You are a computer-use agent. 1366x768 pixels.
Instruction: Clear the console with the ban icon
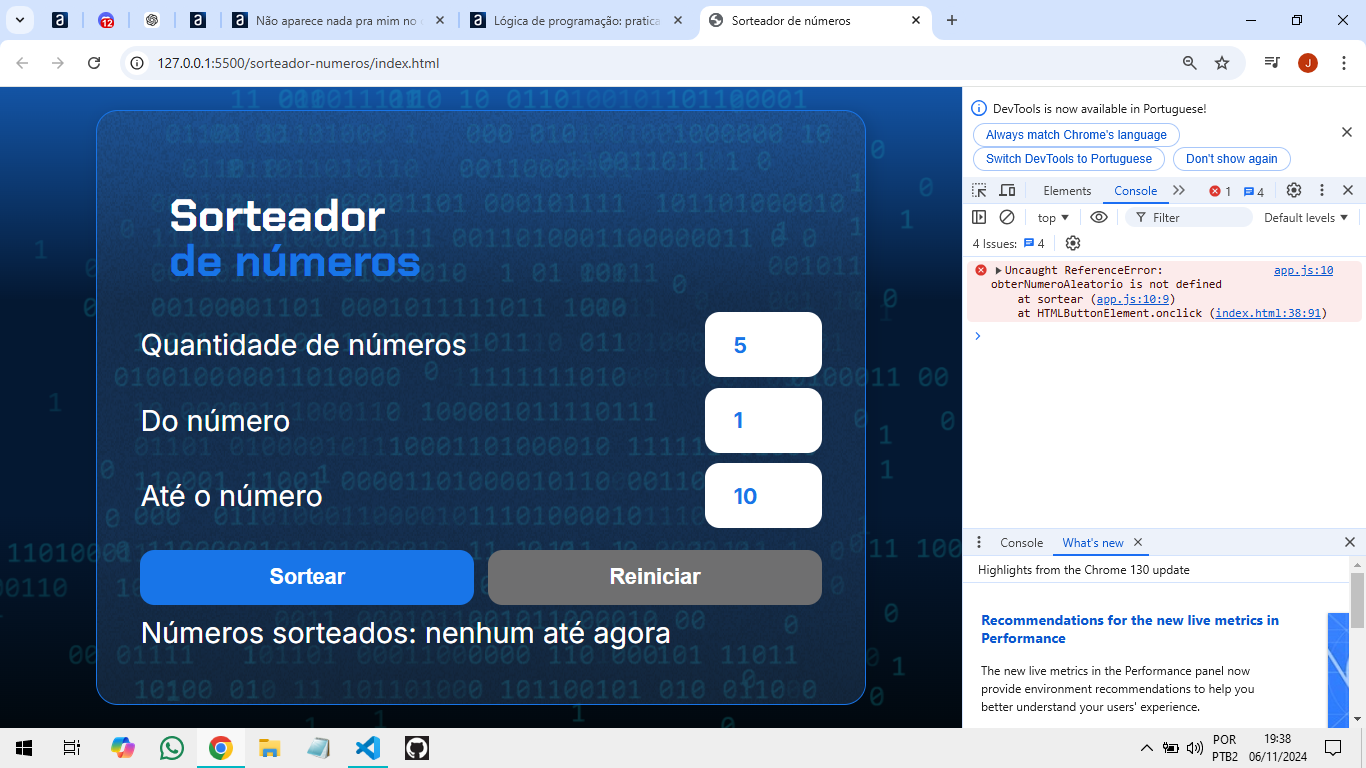pos(1007,217)
